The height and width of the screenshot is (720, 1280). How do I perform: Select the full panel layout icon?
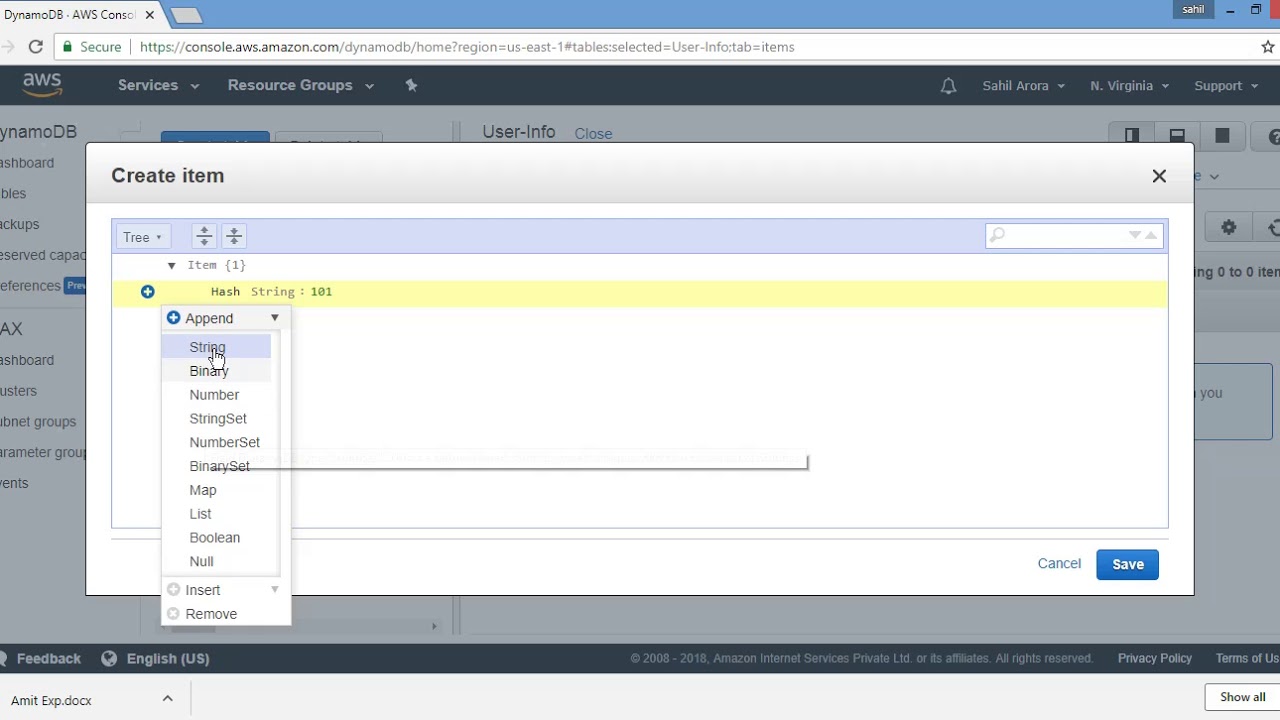click(x=1222, y=135)
